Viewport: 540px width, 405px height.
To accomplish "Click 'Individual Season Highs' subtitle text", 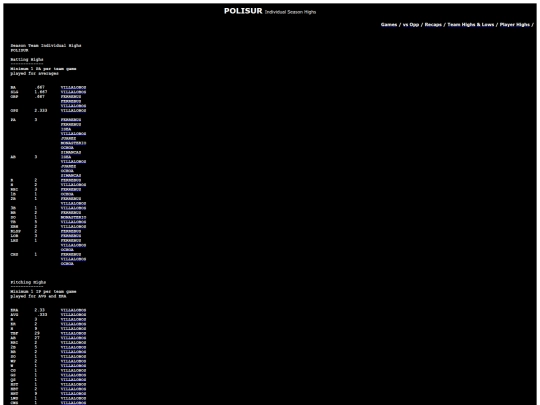I will 290,12.
